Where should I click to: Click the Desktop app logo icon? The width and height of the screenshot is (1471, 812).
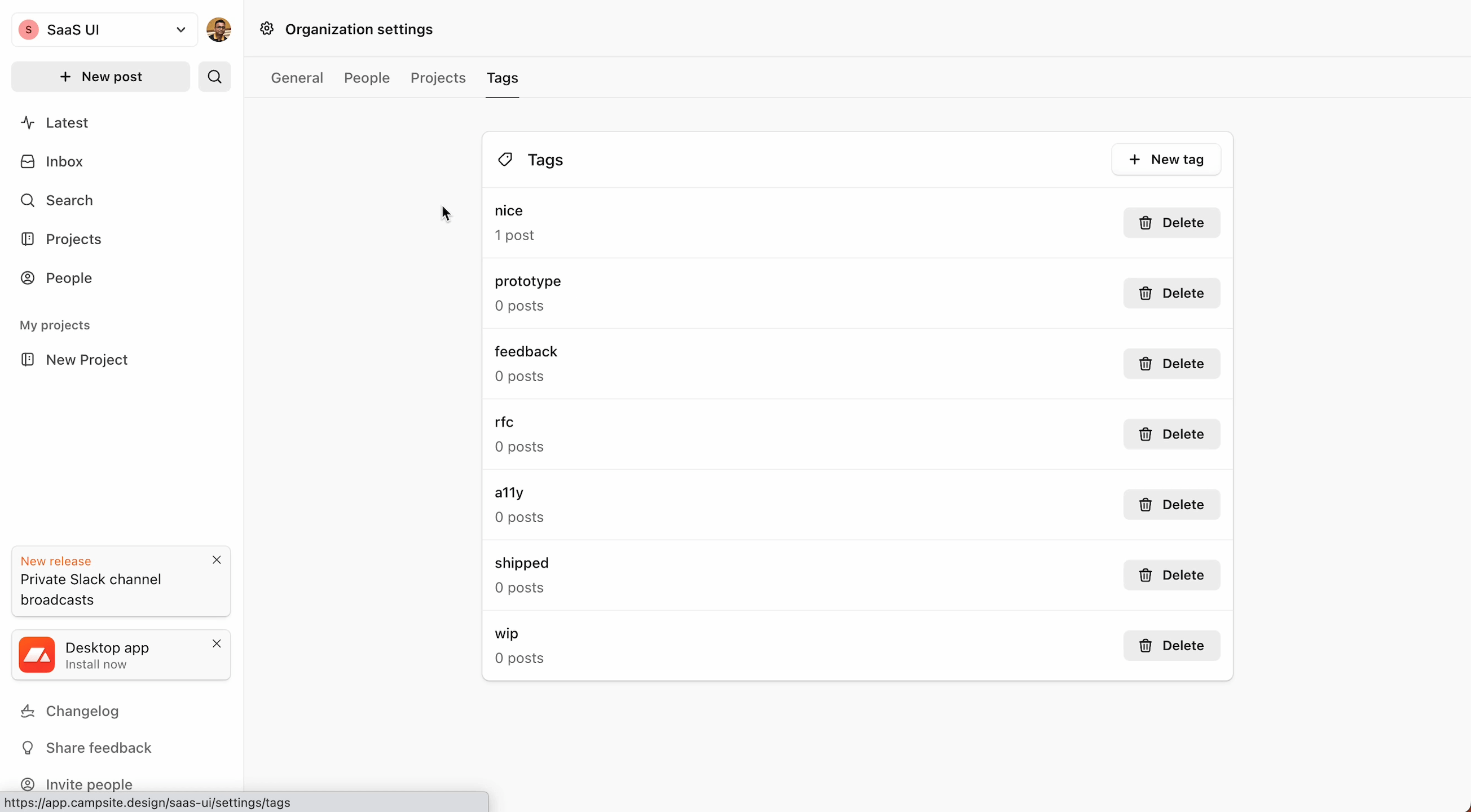pyautogui.click(x=37, y=655)
